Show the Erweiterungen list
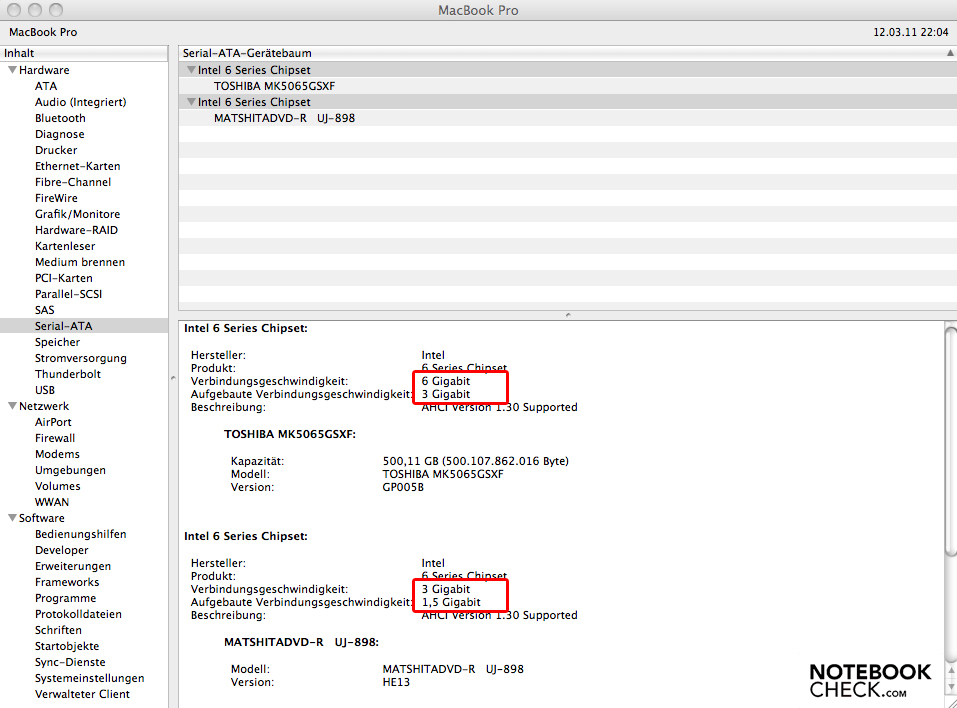The height and width of the screenshot is (708, 957). [x=73, y=566]
